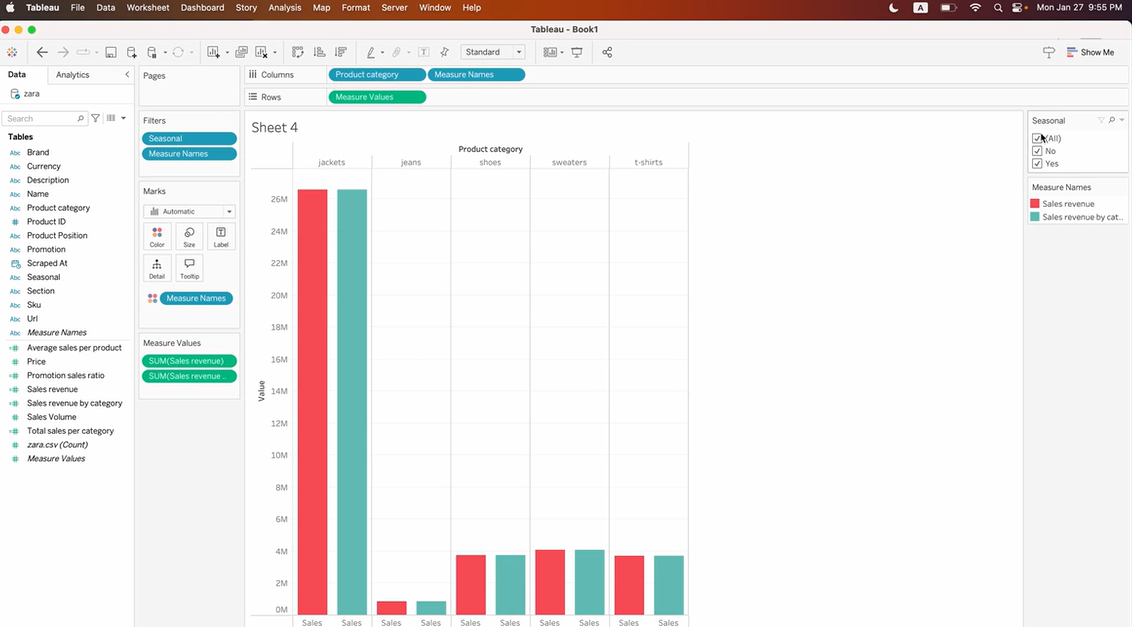Open the Seasonal filter card dropdown arrow
The image size is (1132, 627).
pyautogui.click(x=1122, y=120)
